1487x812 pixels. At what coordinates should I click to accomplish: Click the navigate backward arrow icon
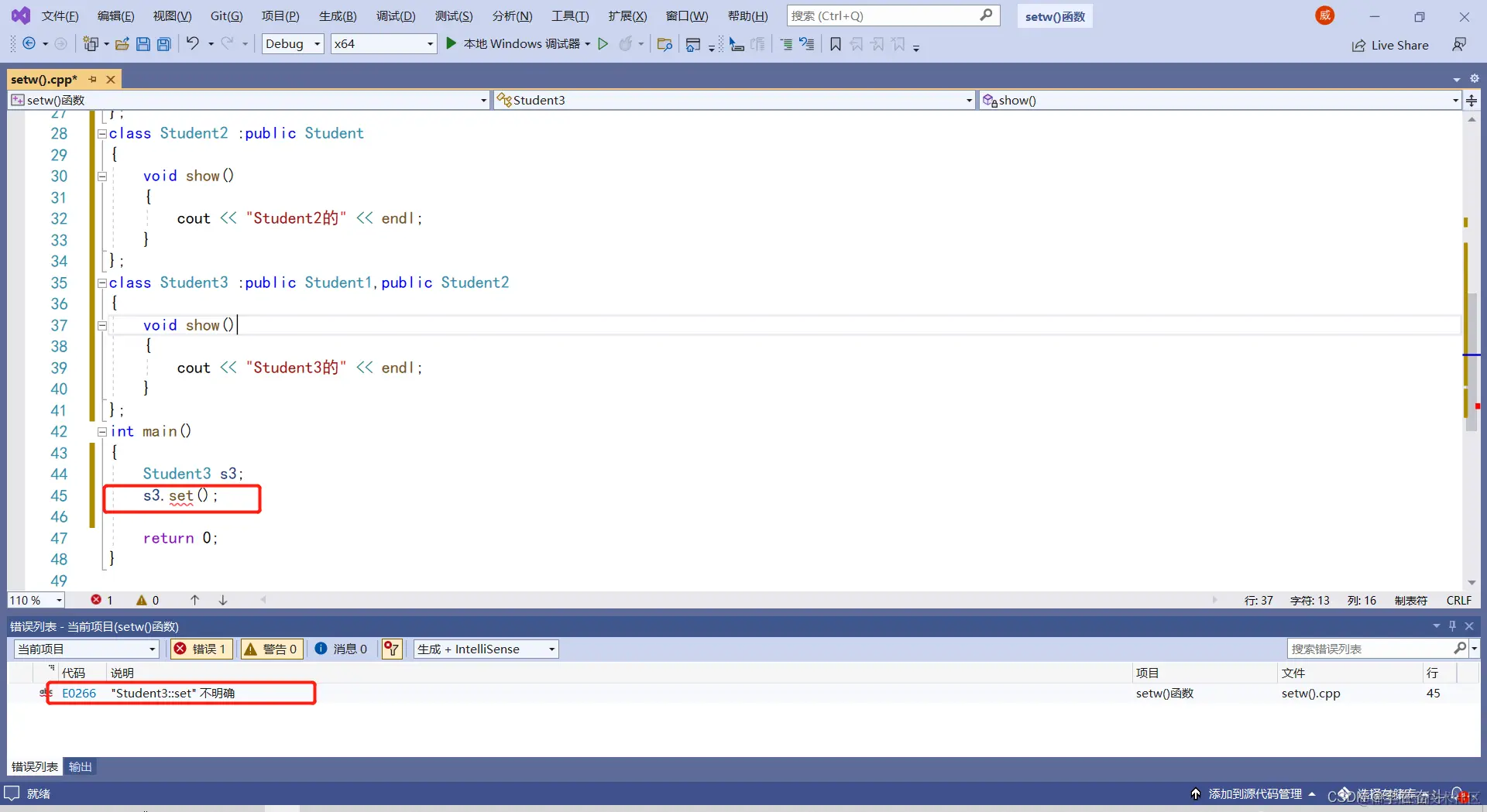pos(29,44)
